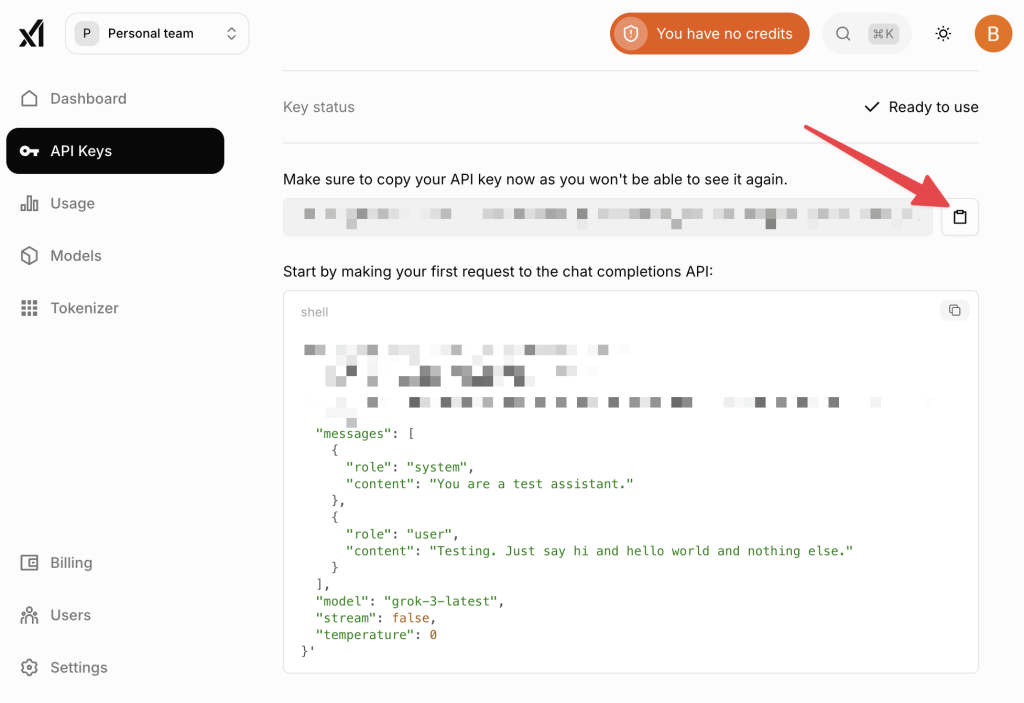The image size is (1024, 703).
Task: Click the xAI logo
Action: click(x=31, y=33)
